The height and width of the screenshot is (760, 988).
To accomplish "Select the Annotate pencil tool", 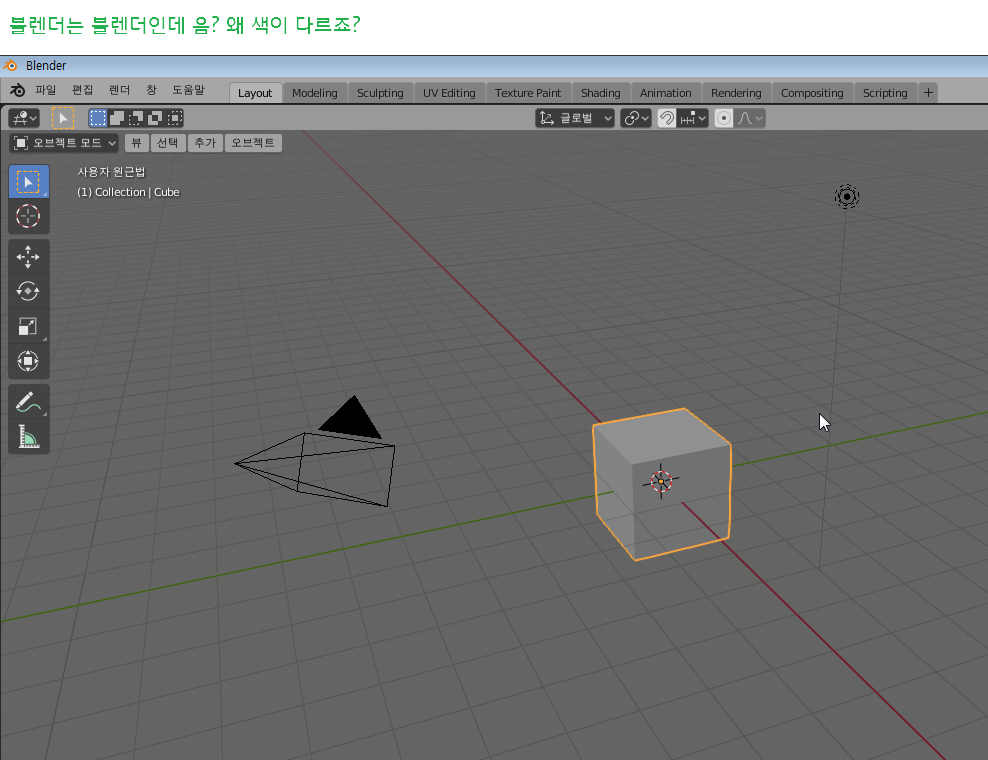I will [28, 401].
